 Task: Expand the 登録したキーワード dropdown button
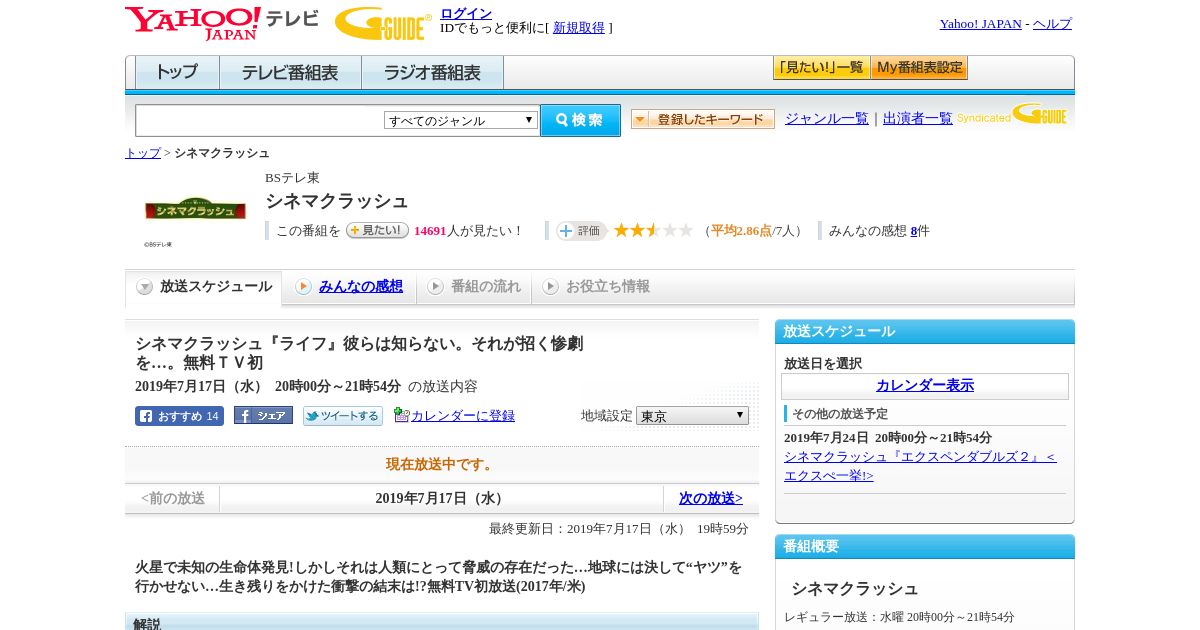pyautogui.click(x=703, y=119)
